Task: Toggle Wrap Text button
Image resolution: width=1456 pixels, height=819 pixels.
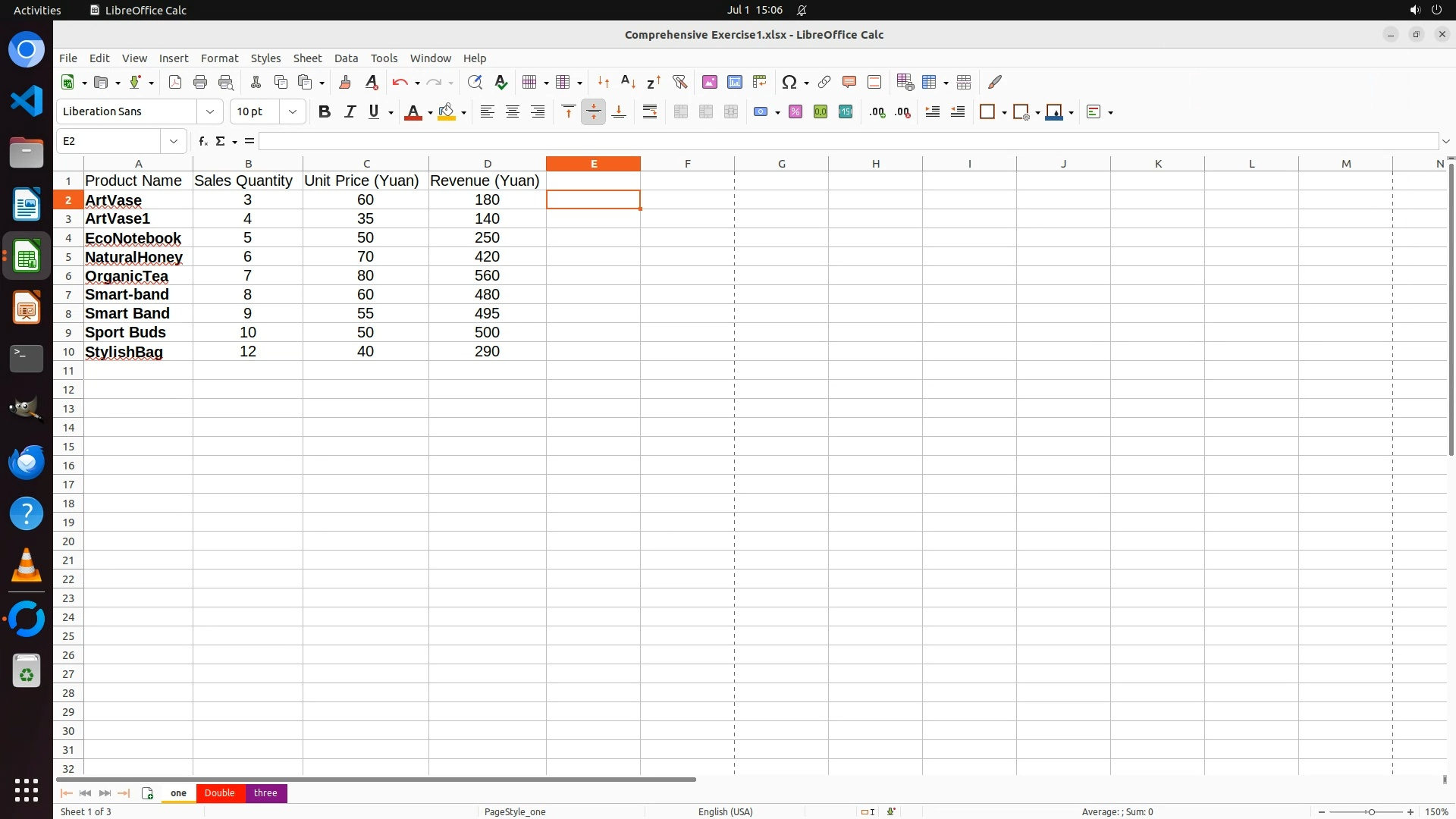Action: point(650,111)
